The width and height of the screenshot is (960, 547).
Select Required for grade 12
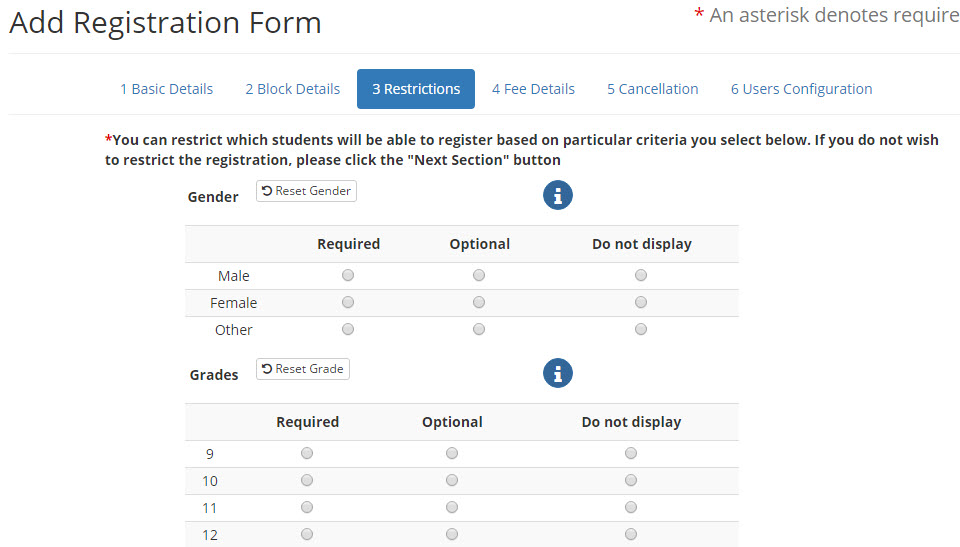tap(307, 534)
